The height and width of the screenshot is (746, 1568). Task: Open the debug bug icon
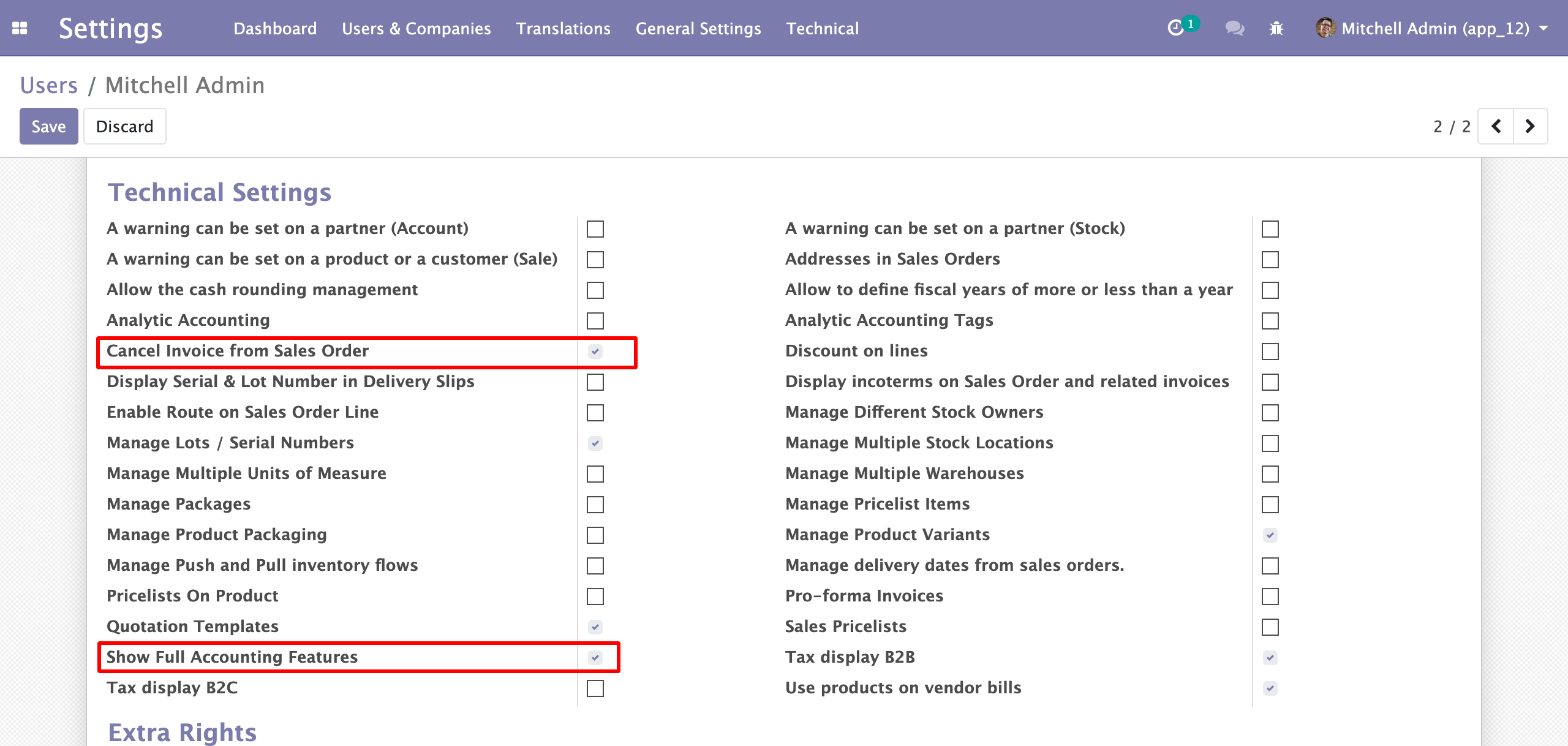(1276, 28)
